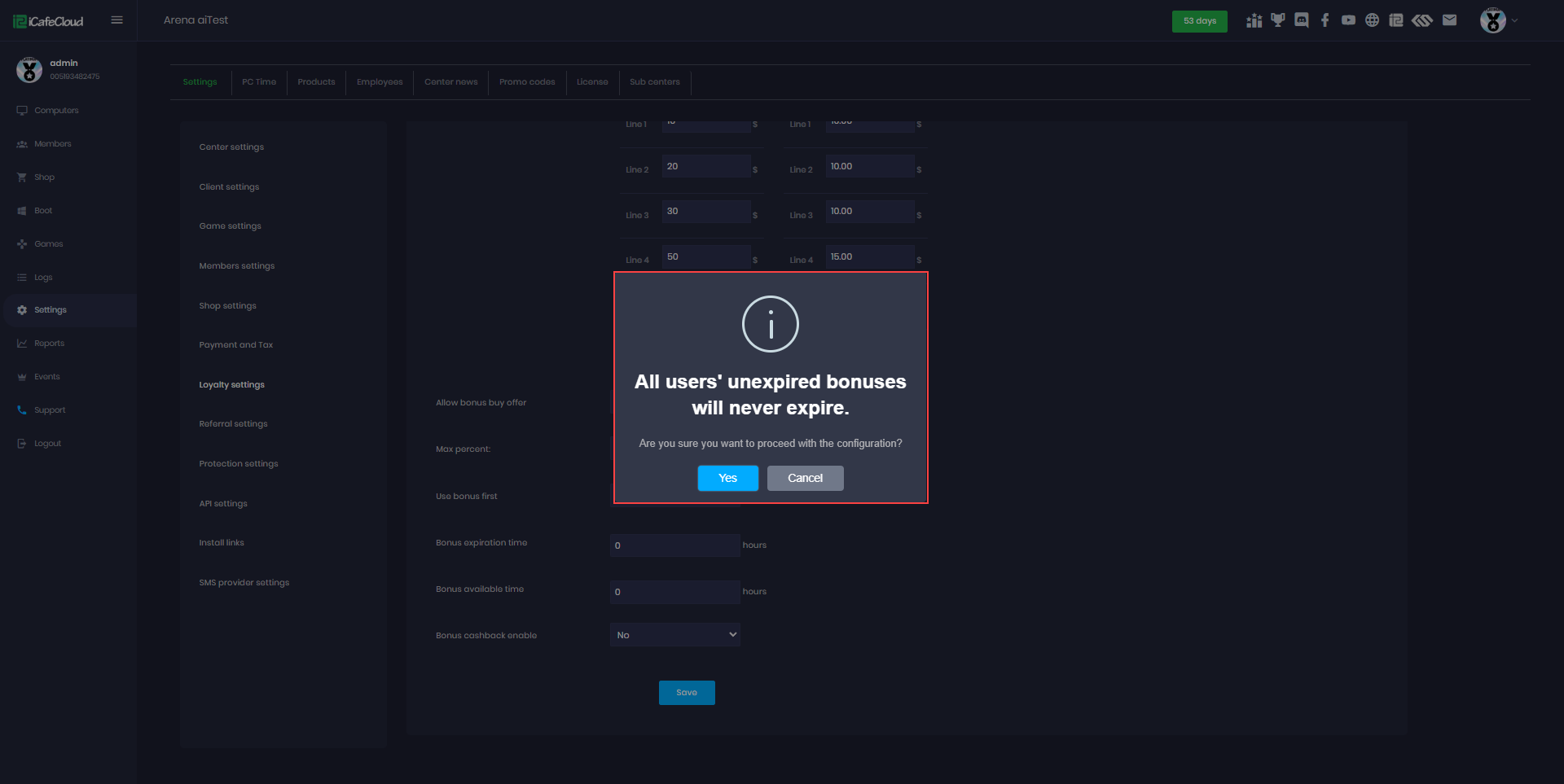Image resolution: width=1564 pixels, height=784 pixels.
Task: Click the double-chevron logo icon in header
Action: (x=1422, y=20)
